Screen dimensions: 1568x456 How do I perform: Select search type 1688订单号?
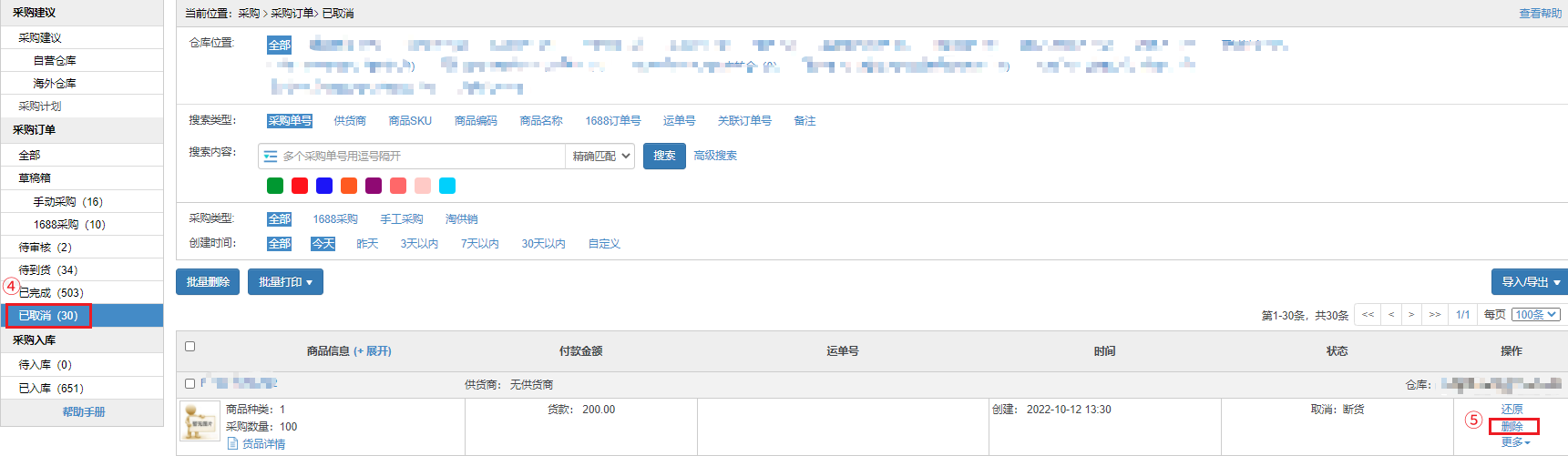click(x=612, y=121)
